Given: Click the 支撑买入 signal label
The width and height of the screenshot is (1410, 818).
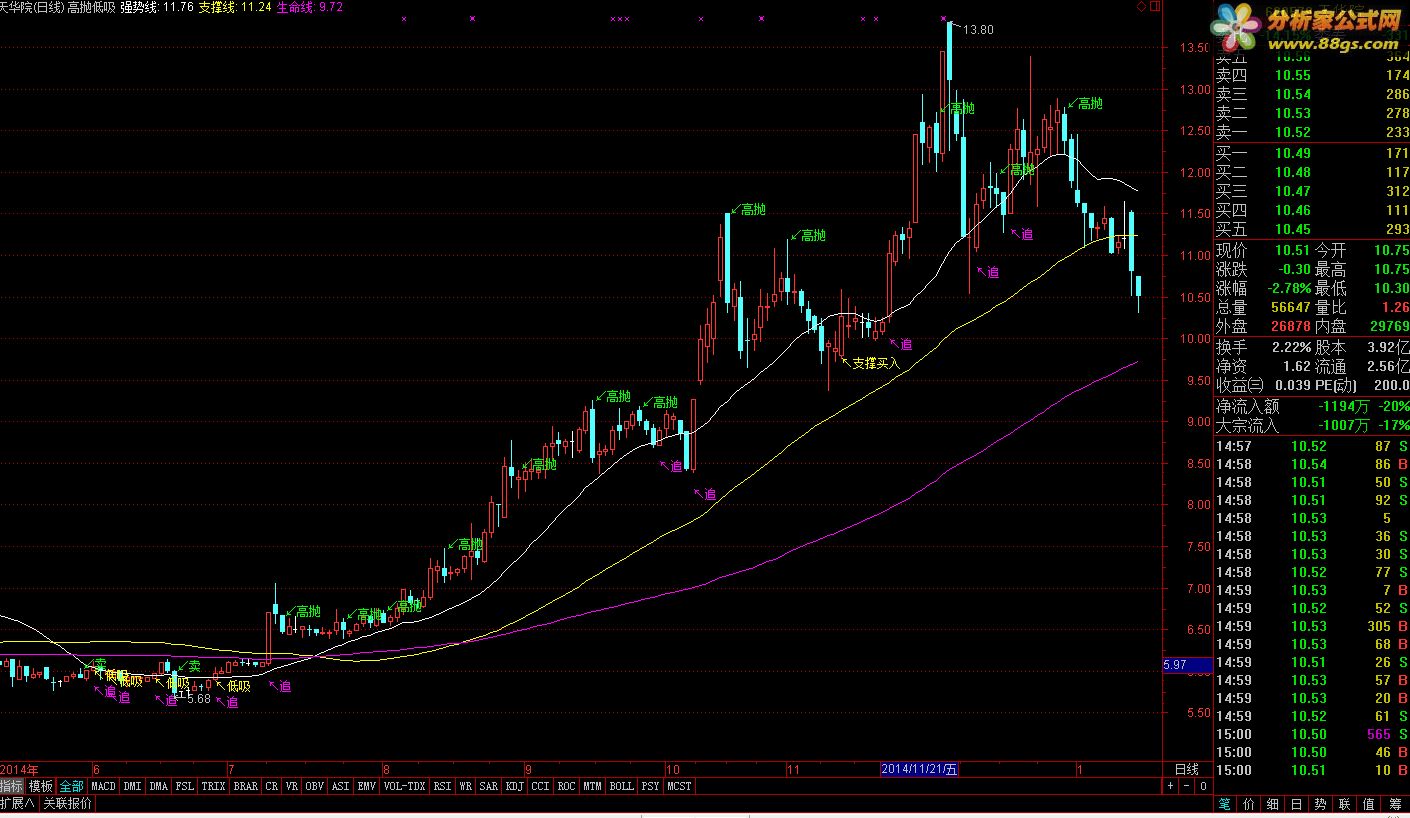Looking at the screenshot, I should 876,363.
